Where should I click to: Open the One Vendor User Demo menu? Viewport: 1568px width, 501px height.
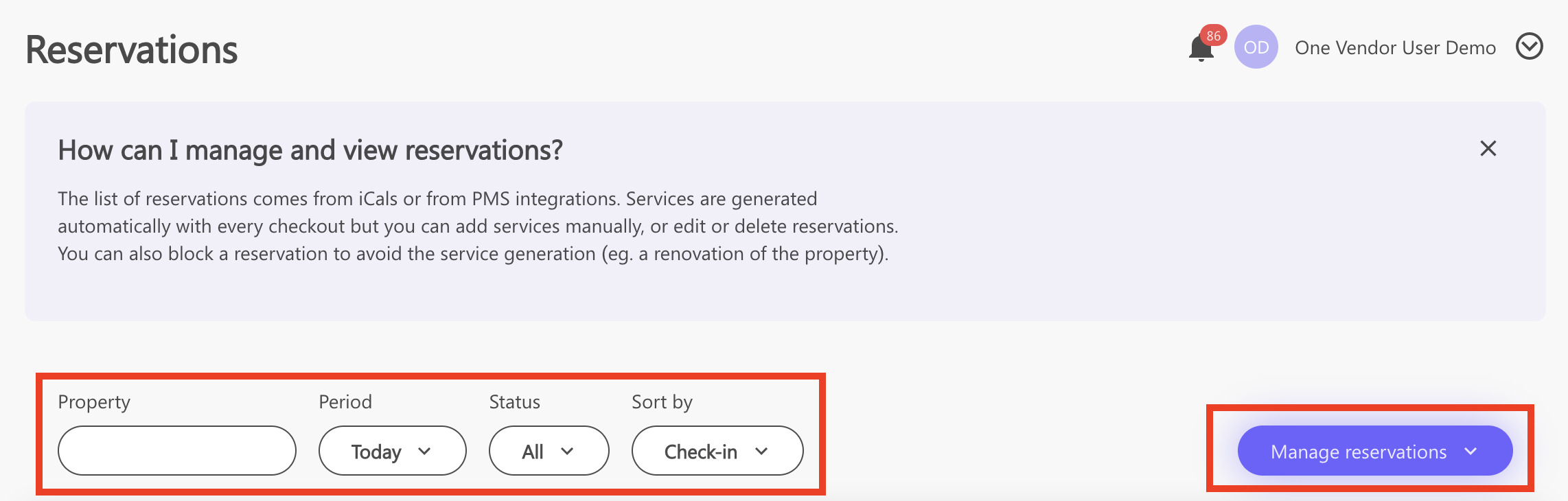pos(1395,47)
